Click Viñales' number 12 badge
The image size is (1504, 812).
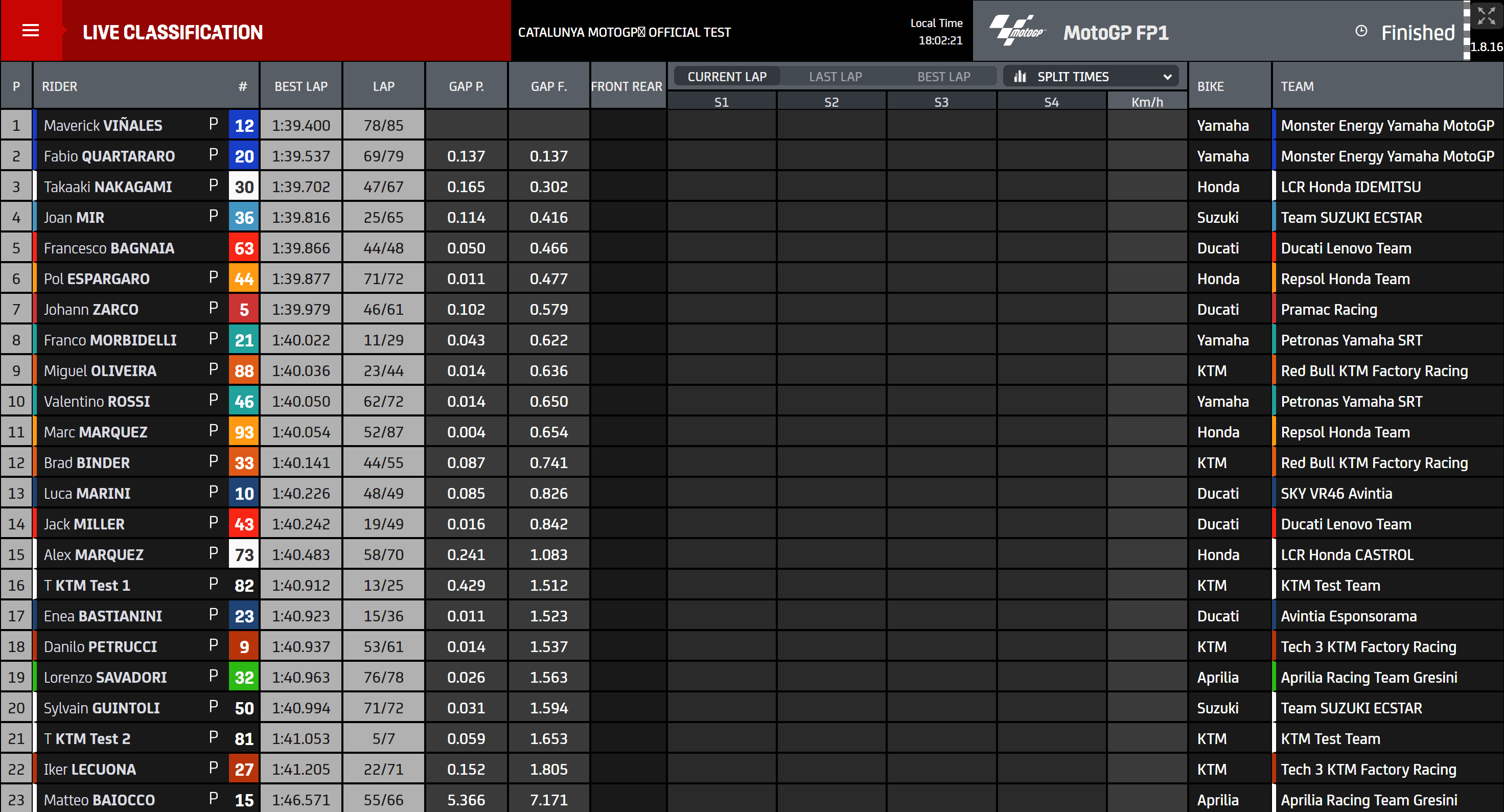[x=243, y=126]
